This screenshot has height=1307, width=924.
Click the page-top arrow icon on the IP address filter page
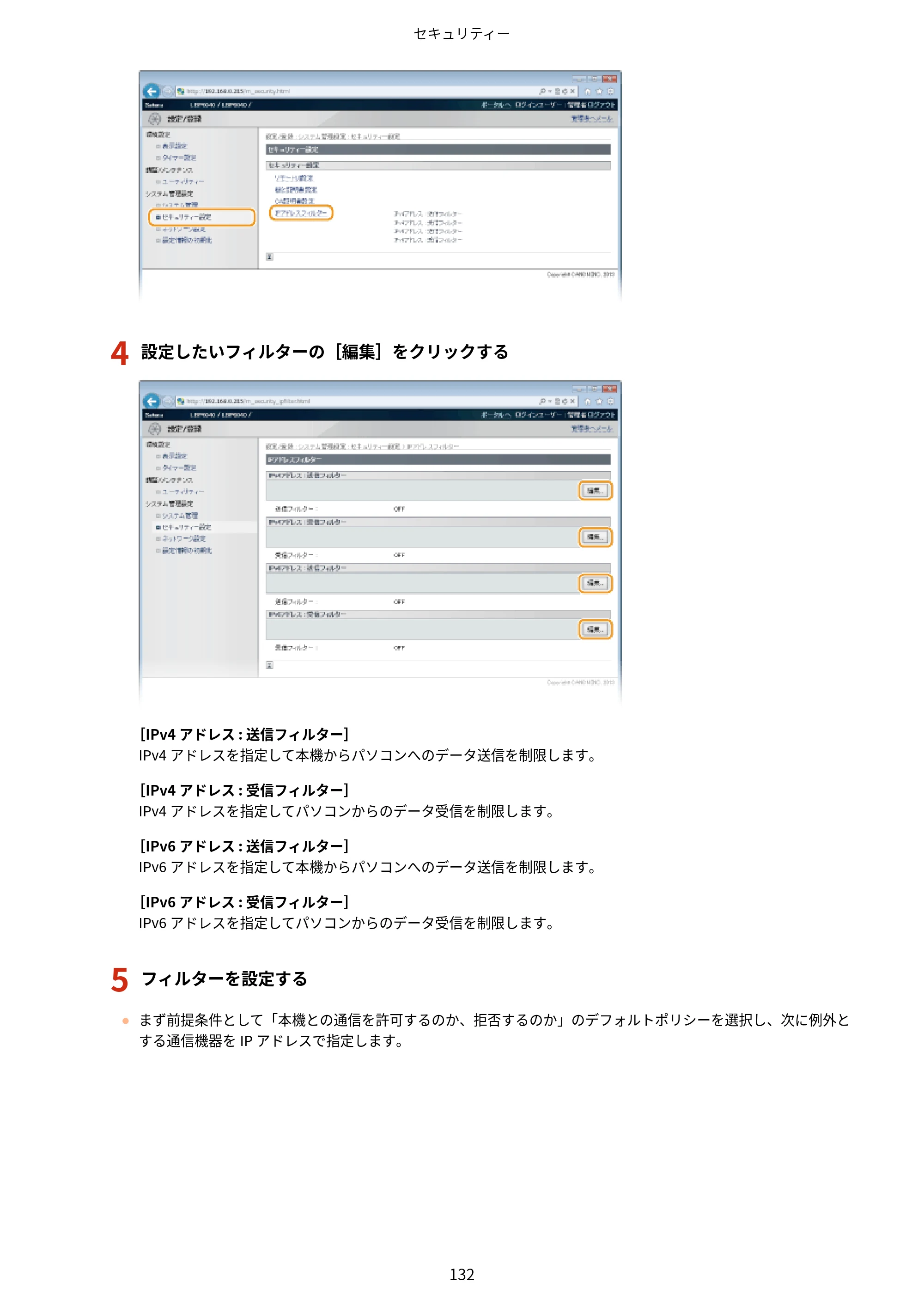click(270, 665)
